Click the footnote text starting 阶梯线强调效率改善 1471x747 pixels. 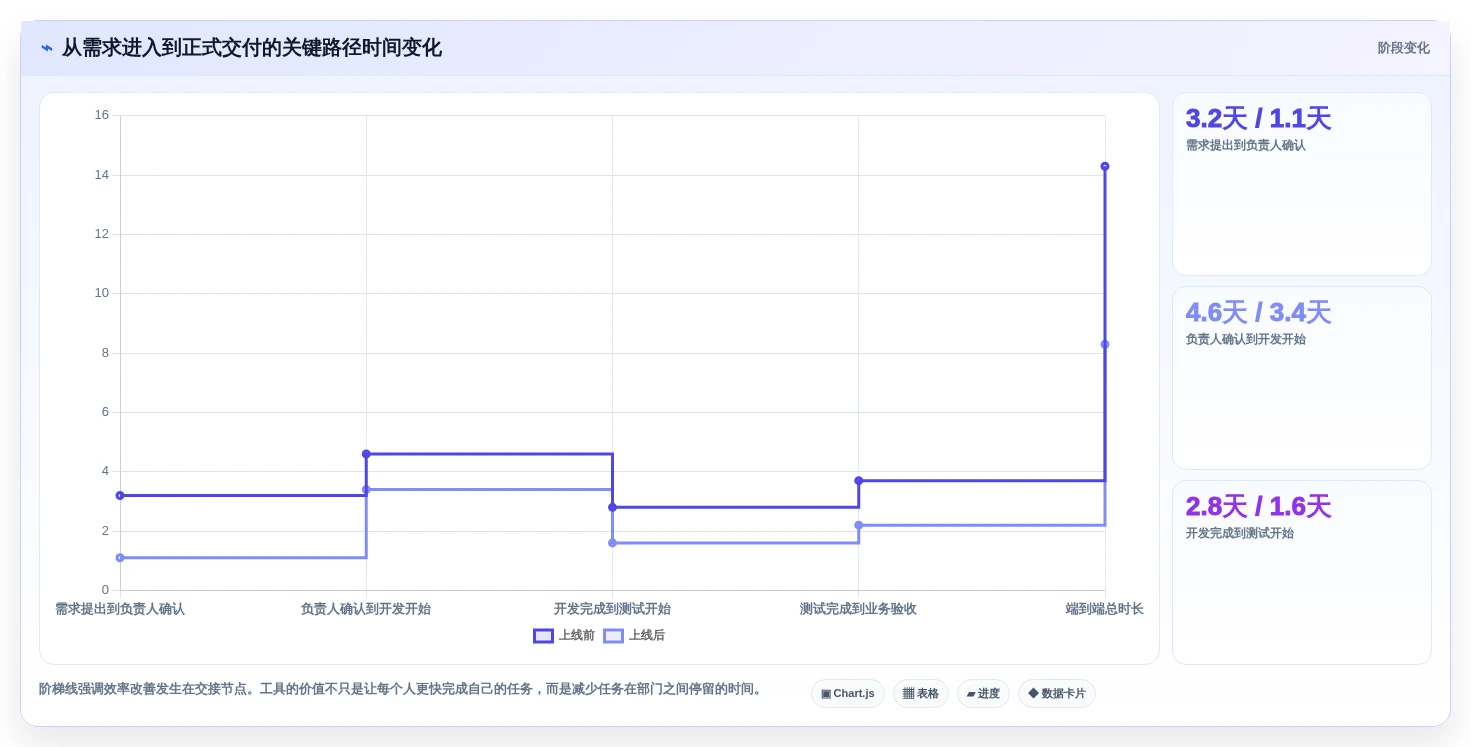[x=402, y=689]
